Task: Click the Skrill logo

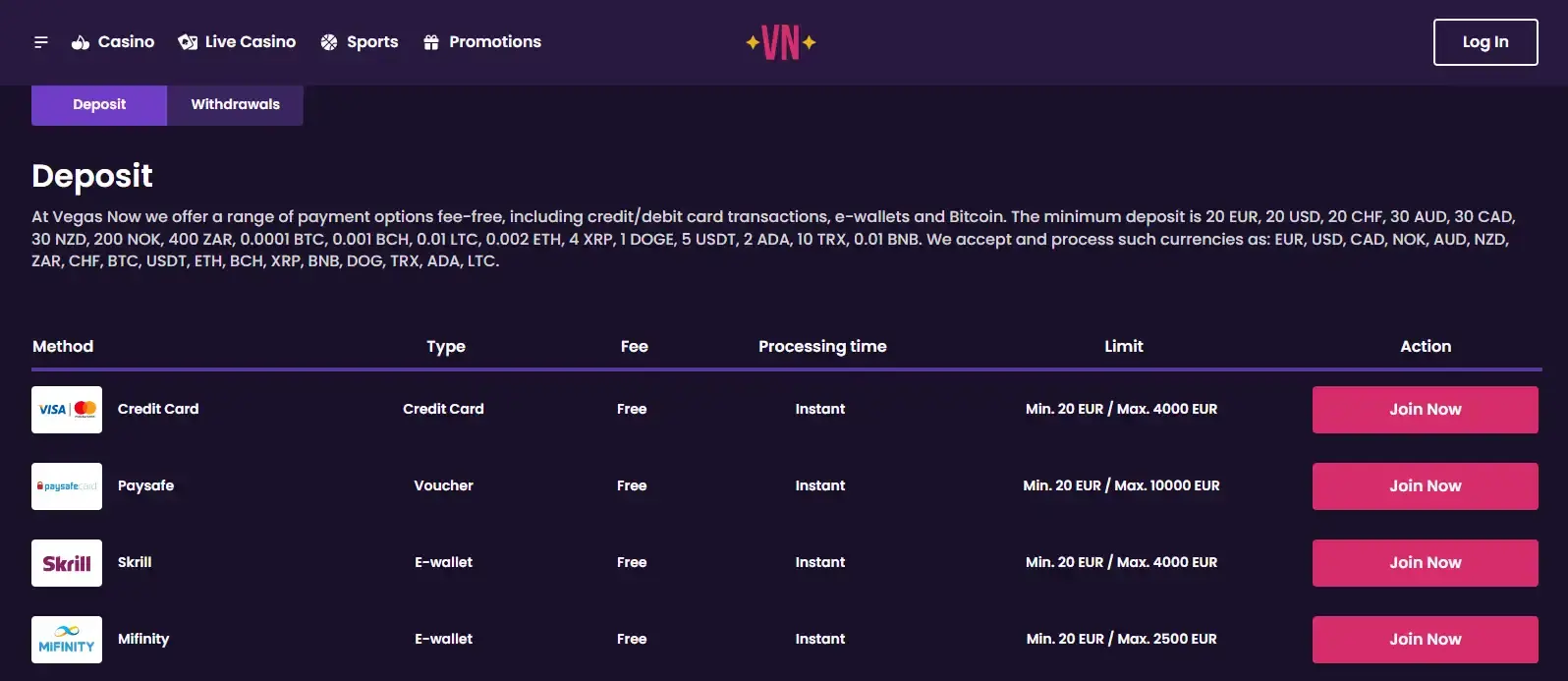Action: coord(67,563)
